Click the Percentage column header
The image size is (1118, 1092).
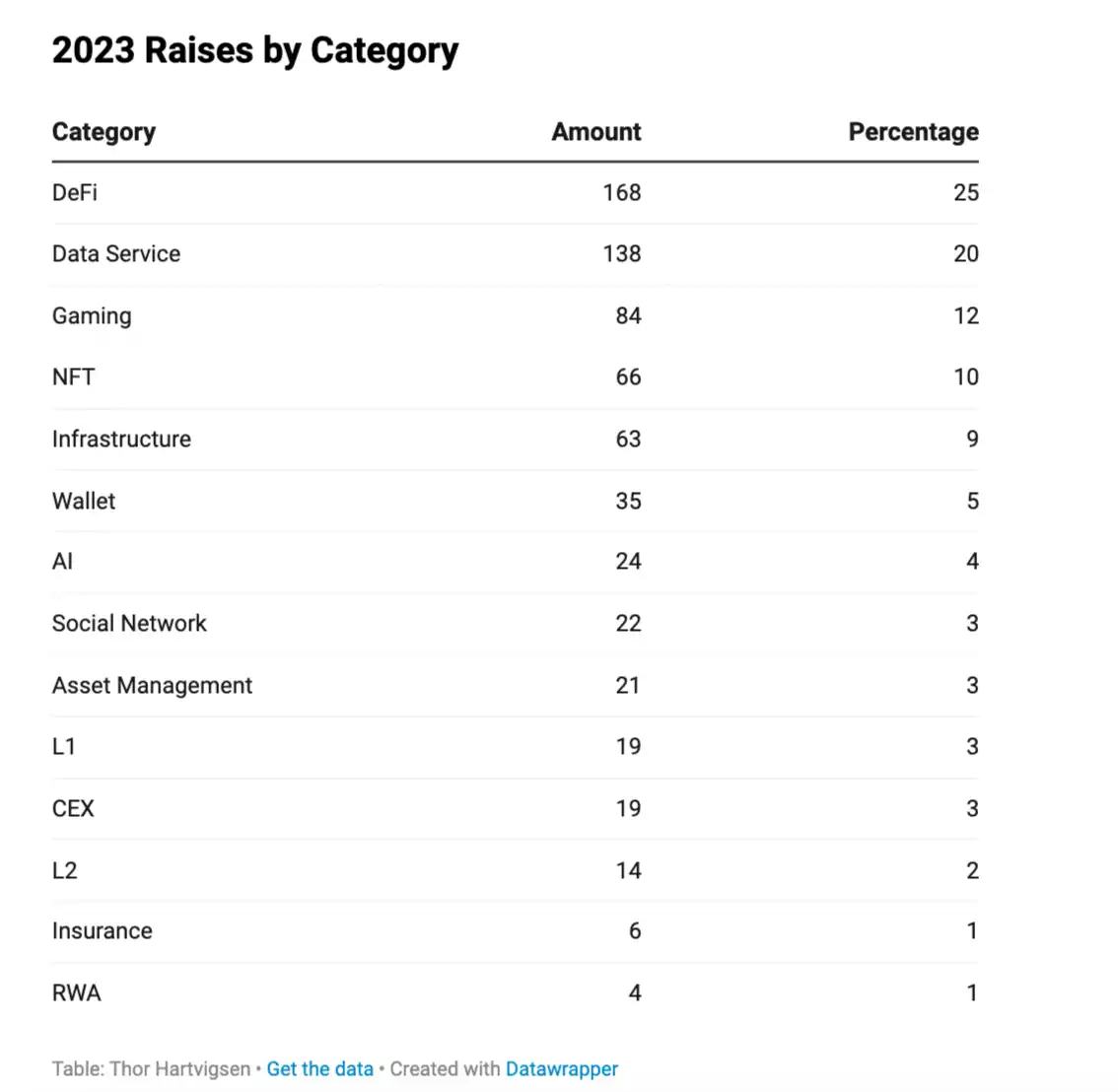(x=913, y=132)
